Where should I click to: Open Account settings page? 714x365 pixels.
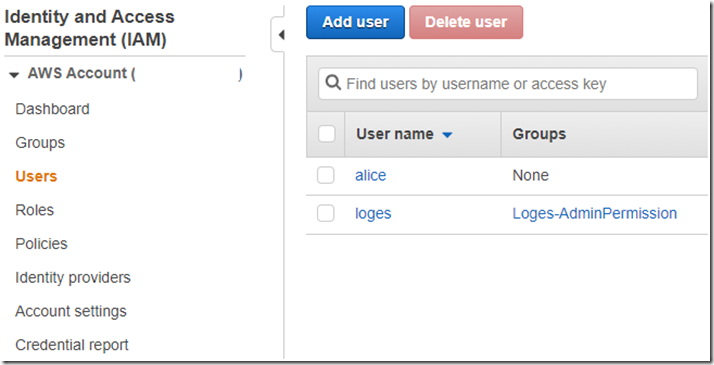pyautogui.click(x=71, y=311)
